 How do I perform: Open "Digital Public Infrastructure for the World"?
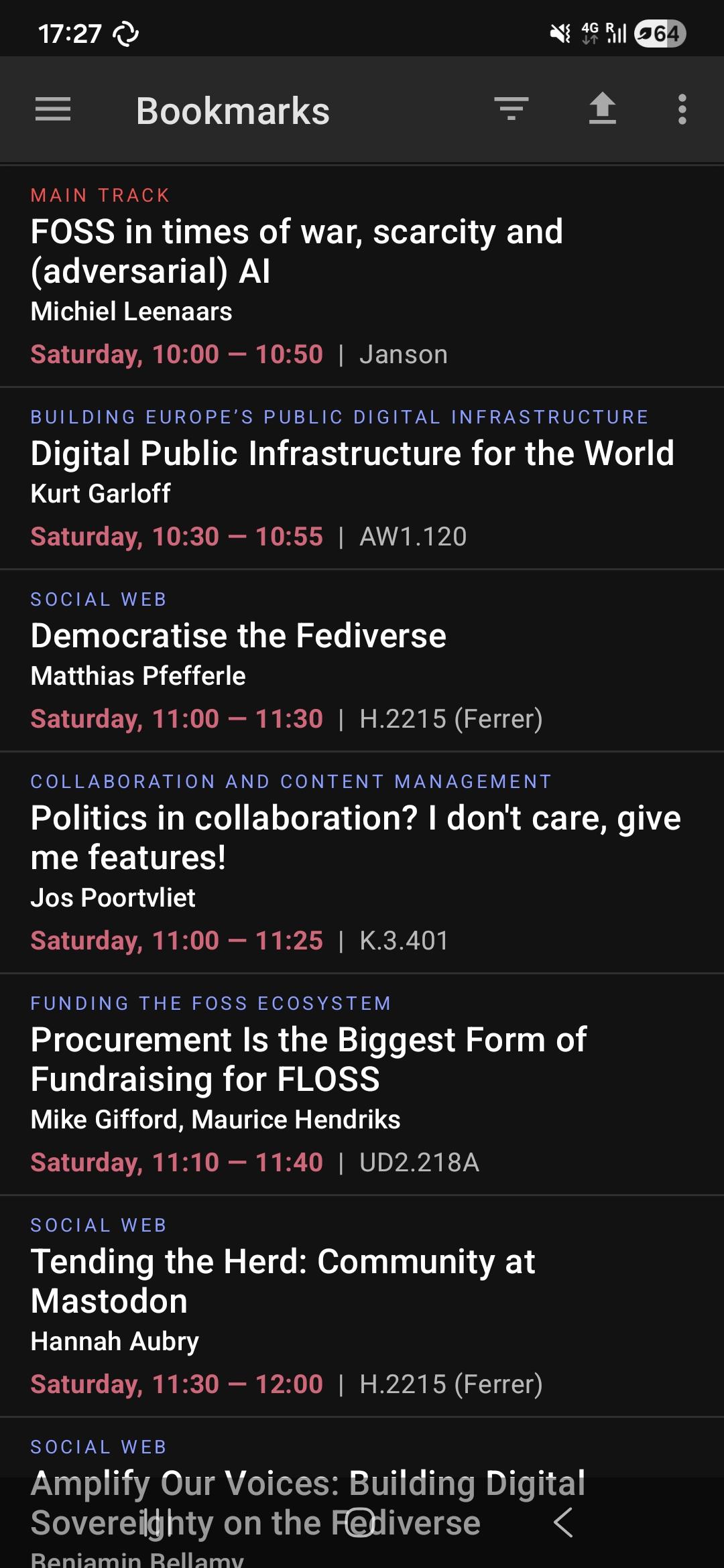click(x=352, y=454)
